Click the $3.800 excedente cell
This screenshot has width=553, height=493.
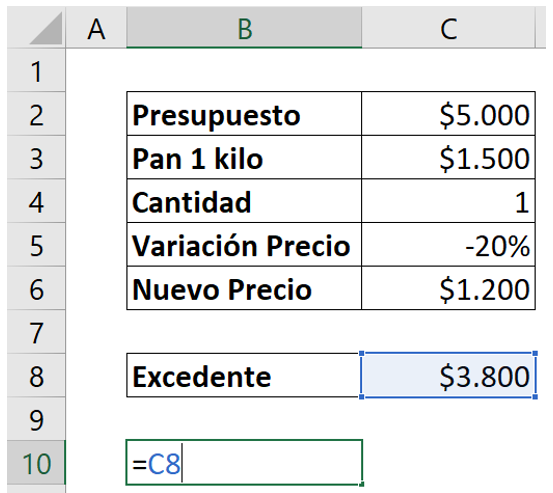[448, 375]
